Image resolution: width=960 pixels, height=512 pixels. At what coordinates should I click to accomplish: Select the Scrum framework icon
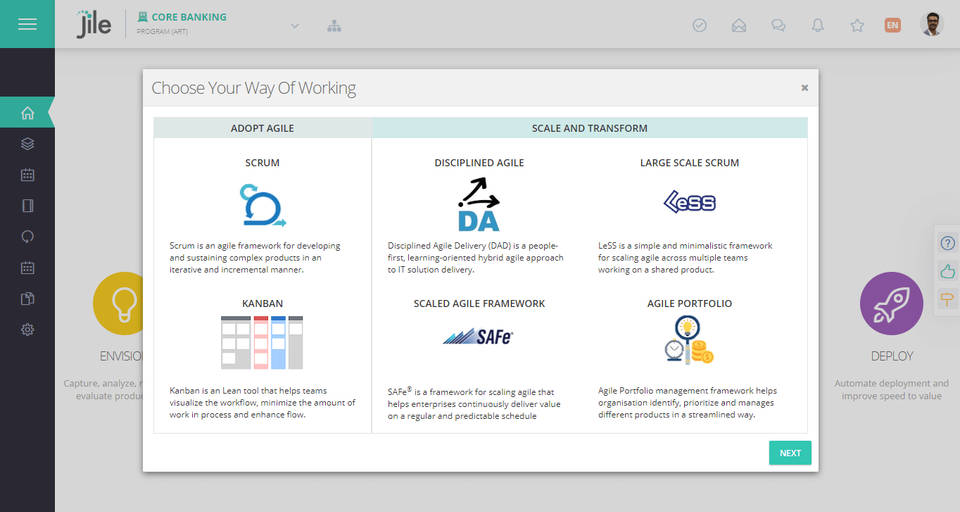(x=262, y=205)
